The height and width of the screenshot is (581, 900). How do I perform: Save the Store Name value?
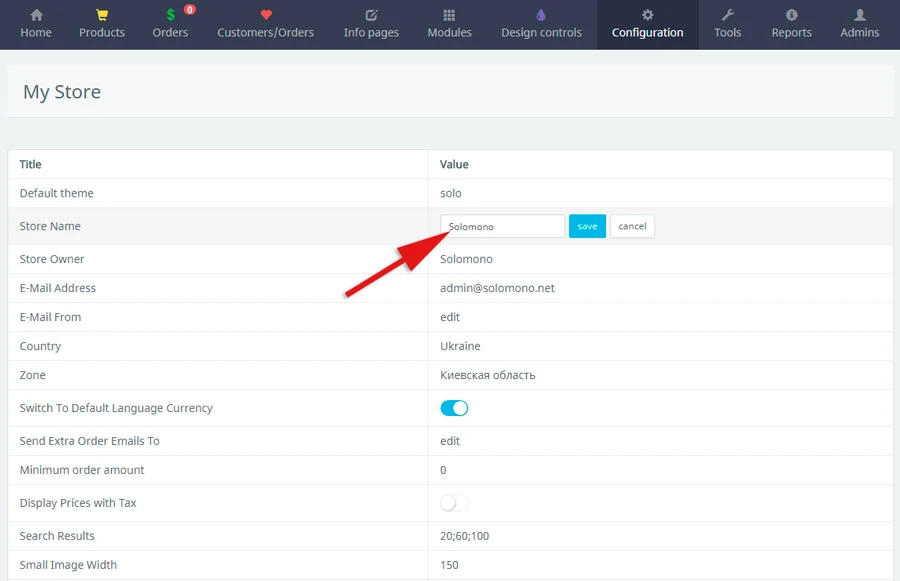(x=587, y=226)
